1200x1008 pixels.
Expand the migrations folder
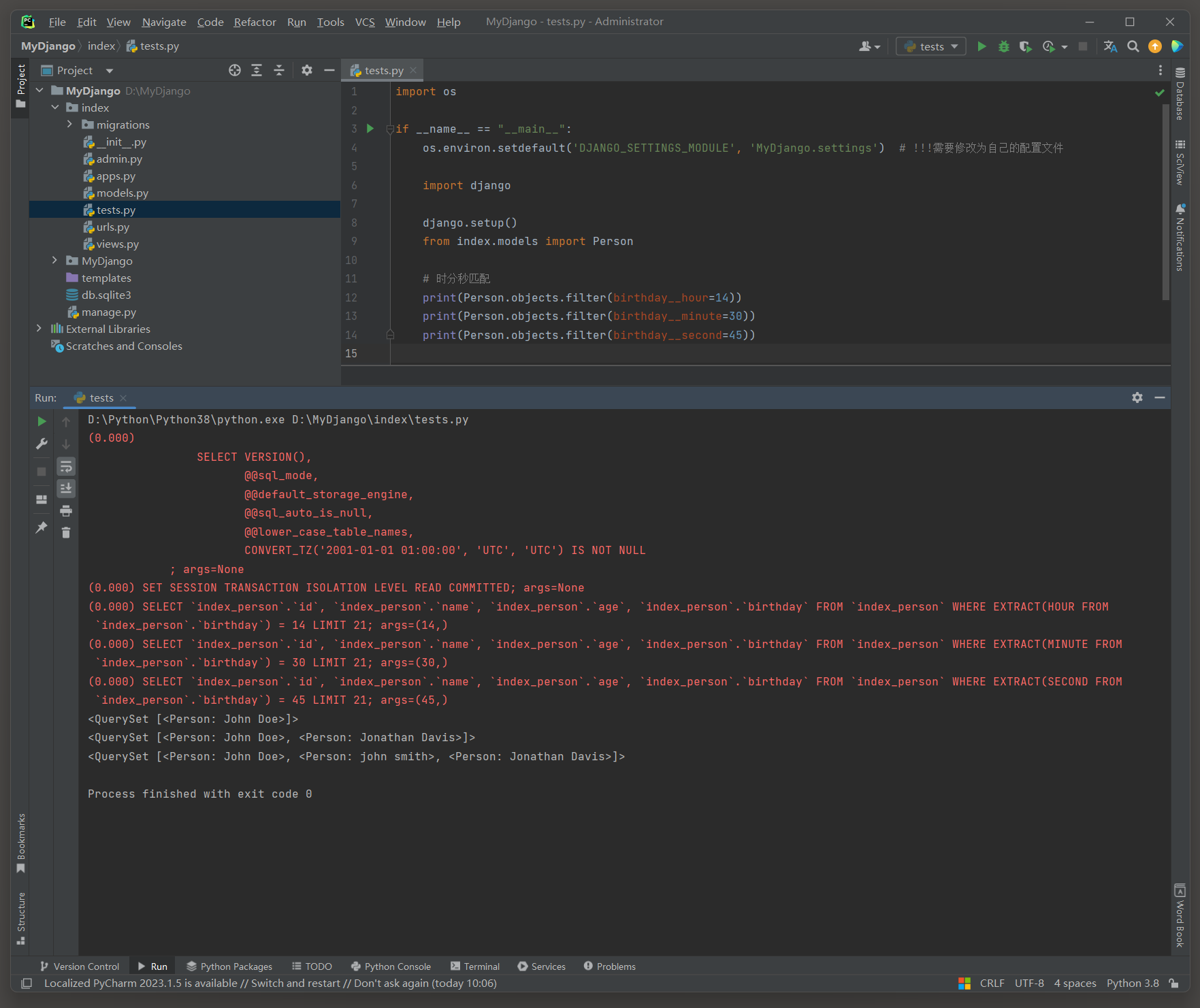(69, 125)
